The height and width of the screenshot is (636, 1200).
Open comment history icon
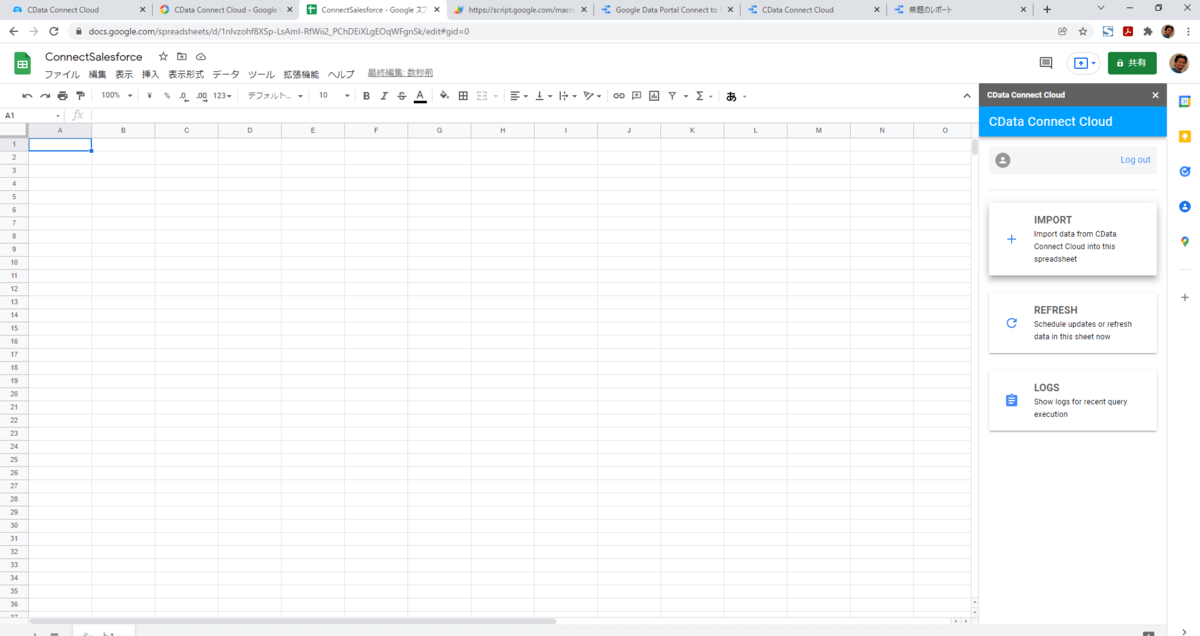[1046, 63]
